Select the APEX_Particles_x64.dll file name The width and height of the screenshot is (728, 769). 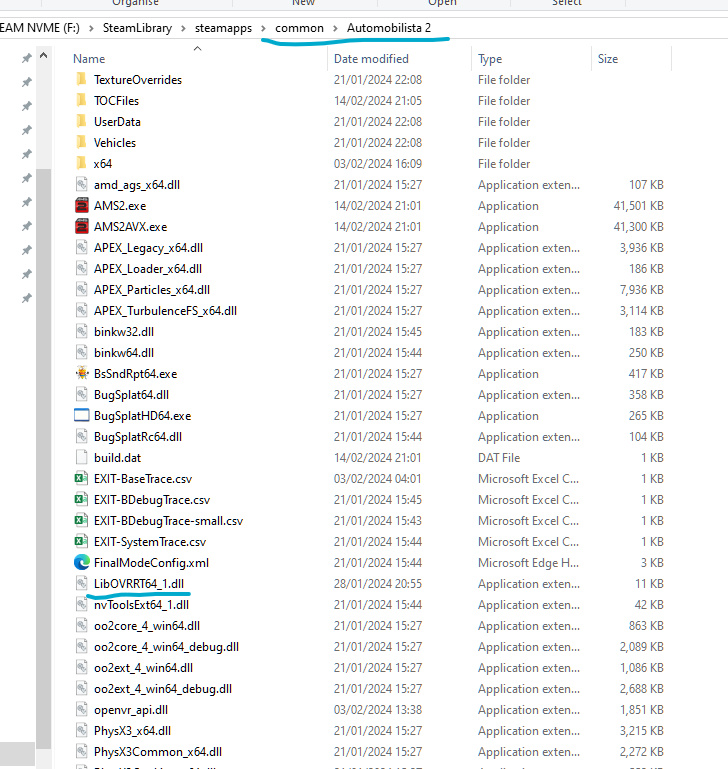click(x=152, y=290)
